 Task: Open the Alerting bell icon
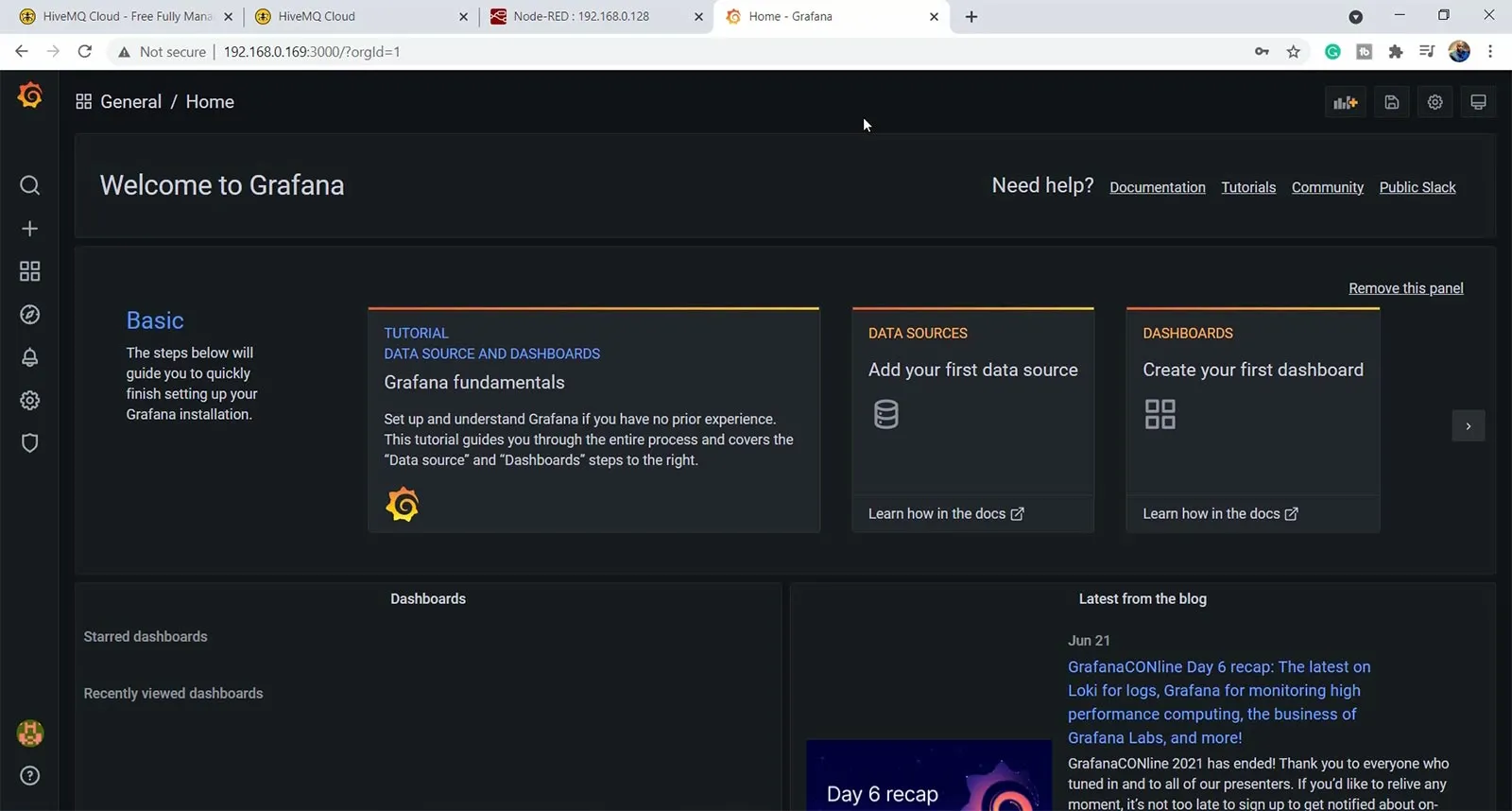click(30, 357)
